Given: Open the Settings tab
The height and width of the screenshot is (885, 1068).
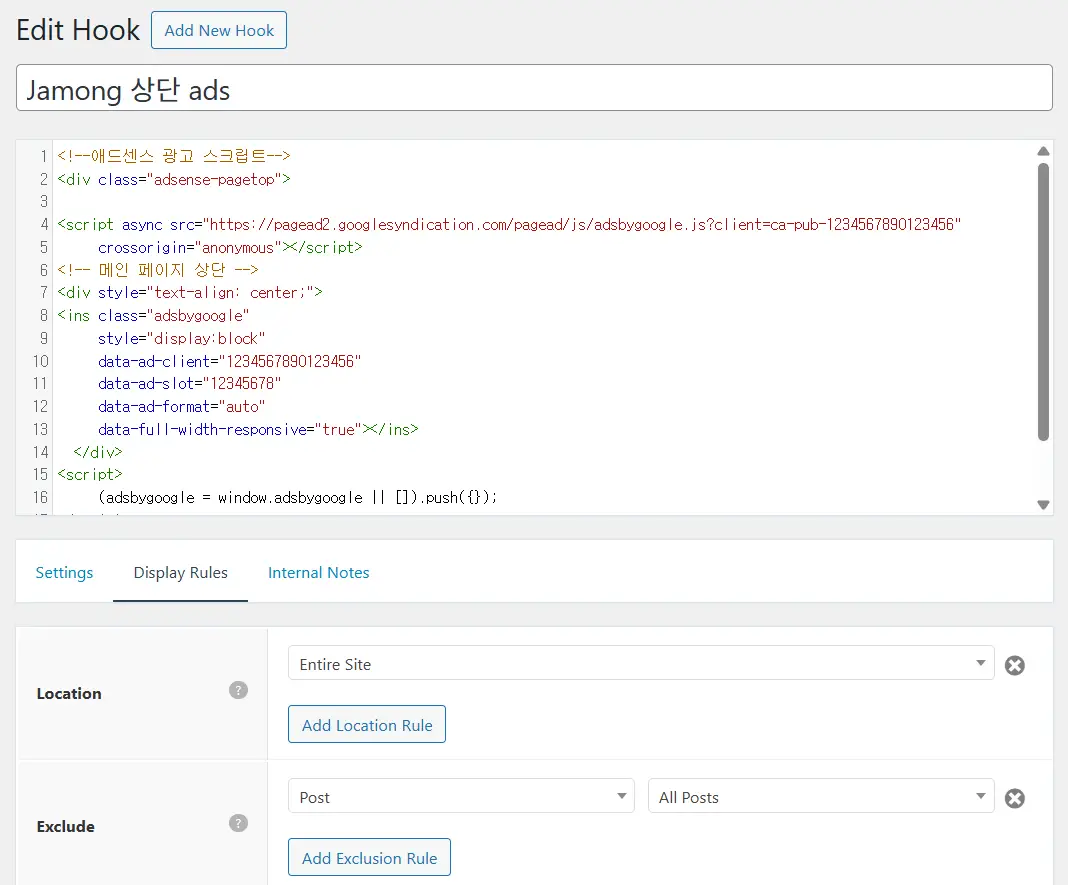Looking at the screenshot, I should (64, 573).
